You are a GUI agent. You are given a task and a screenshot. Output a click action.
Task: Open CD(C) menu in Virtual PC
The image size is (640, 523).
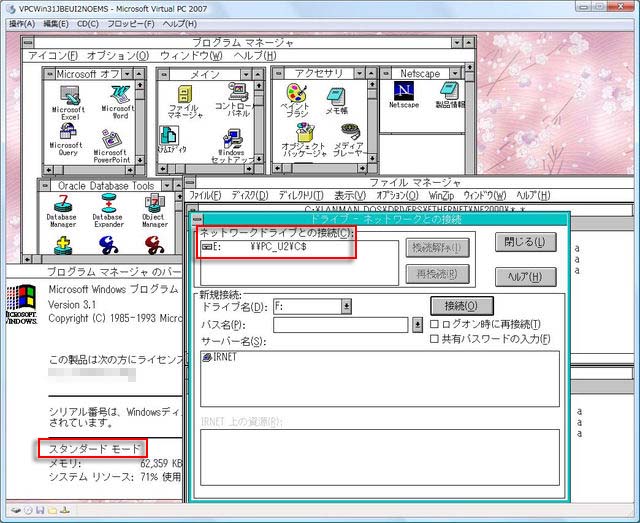[x=88, y=24]
